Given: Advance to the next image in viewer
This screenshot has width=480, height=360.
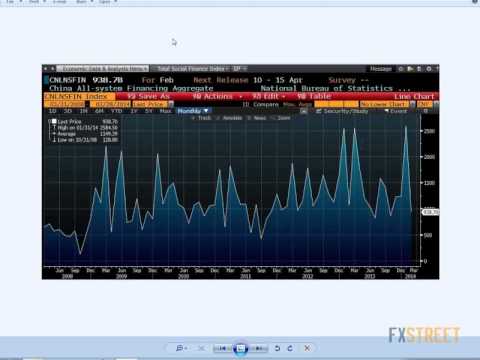Looking at the screenshot, I should pyautogui.click(x=258, y=349).
